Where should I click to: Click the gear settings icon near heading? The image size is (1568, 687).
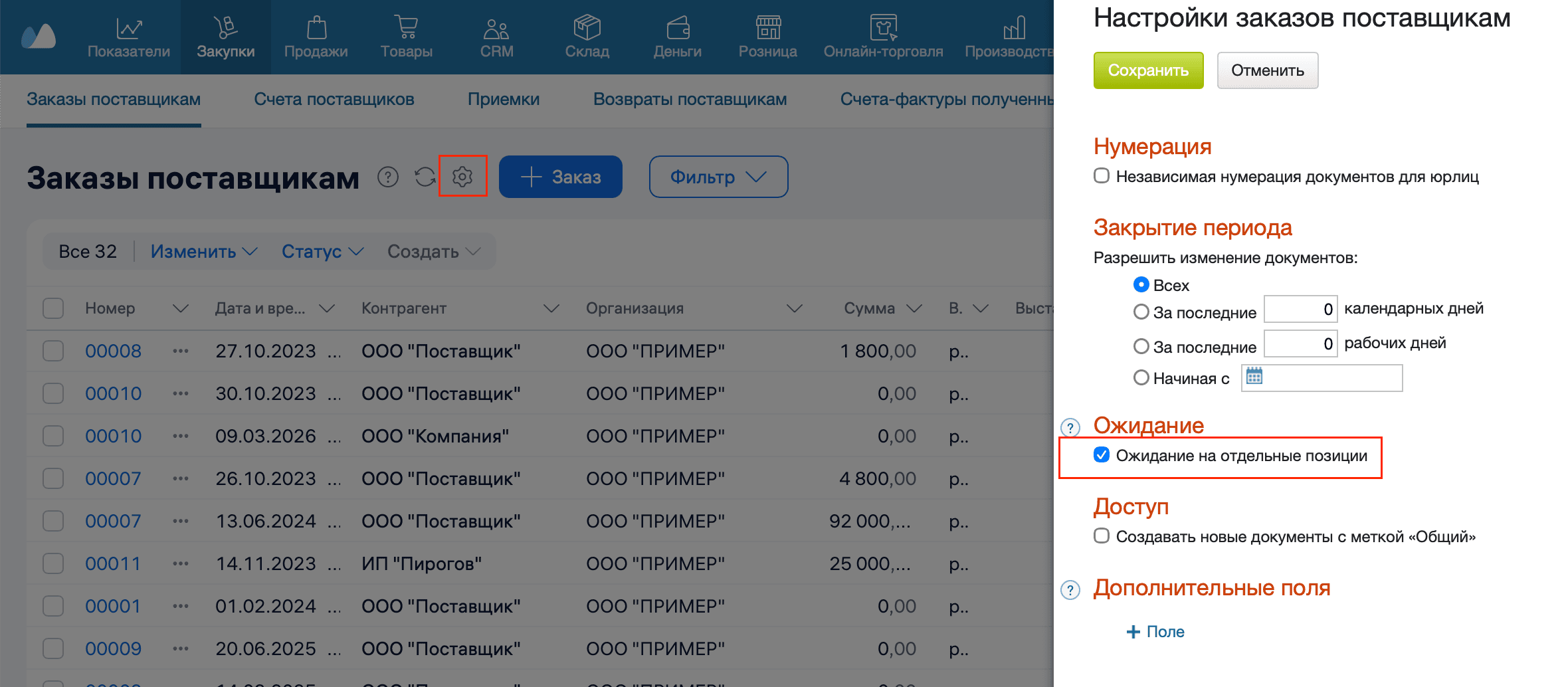[462, 177]
